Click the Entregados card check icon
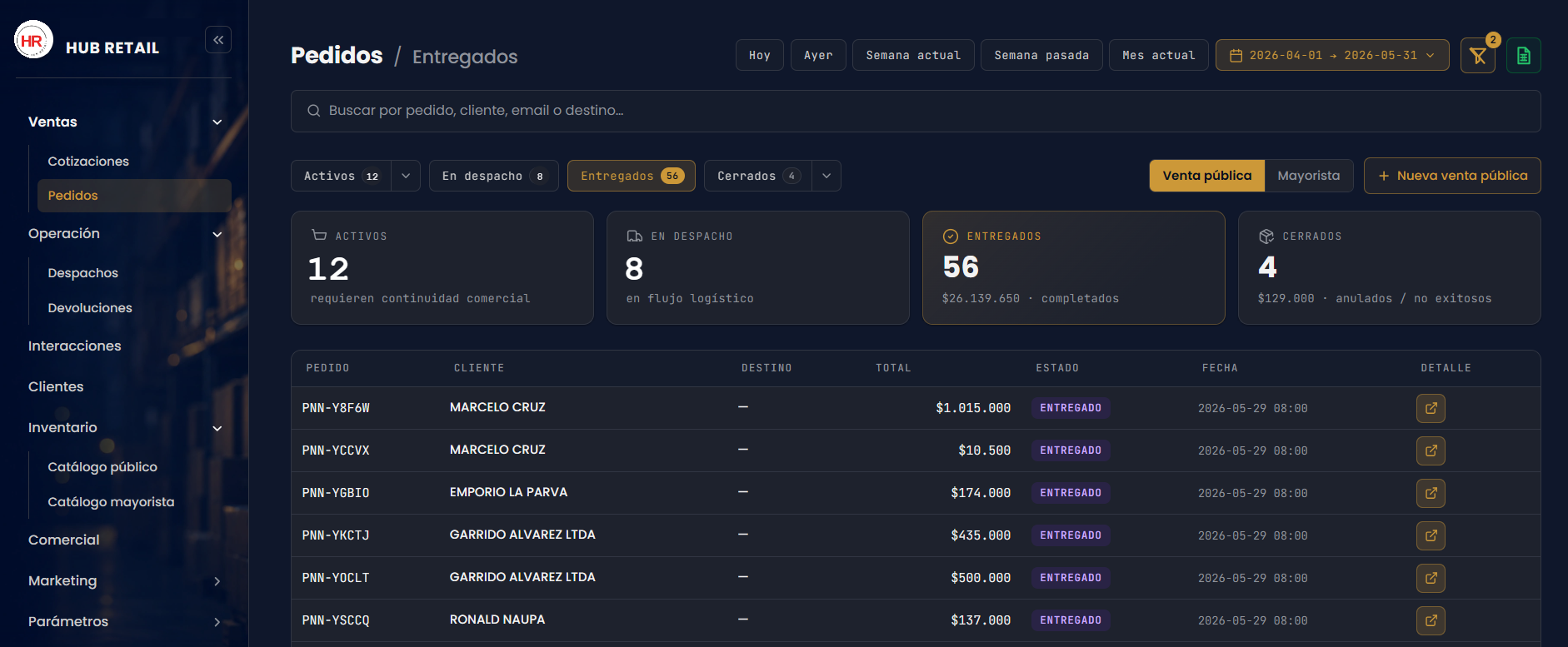 pyautogui.click(x=951, y=236)
